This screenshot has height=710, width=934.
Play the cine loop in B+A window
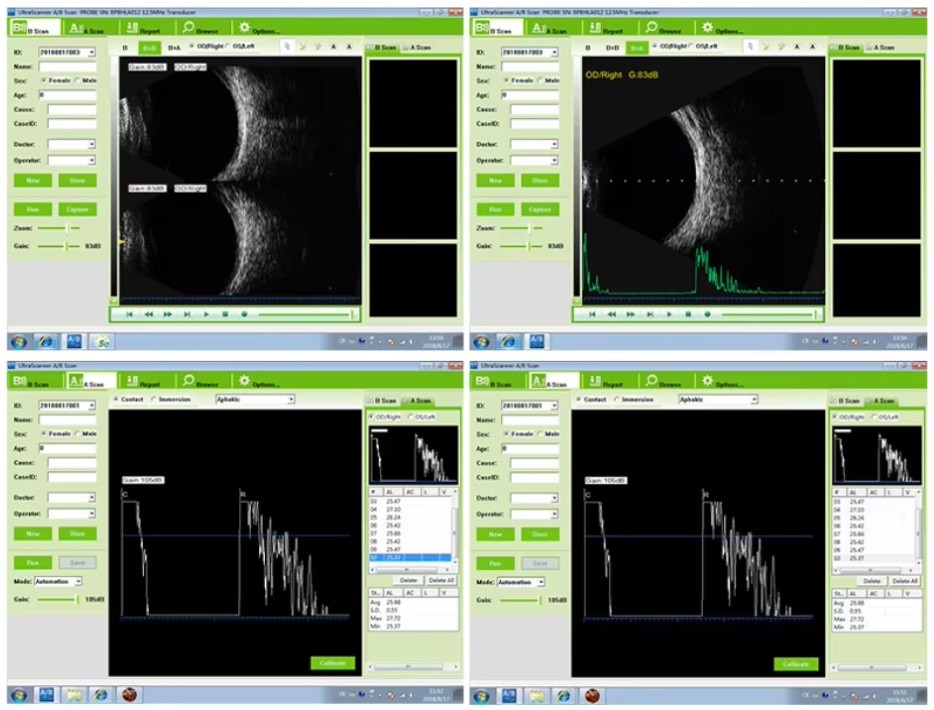click(669, 314)
